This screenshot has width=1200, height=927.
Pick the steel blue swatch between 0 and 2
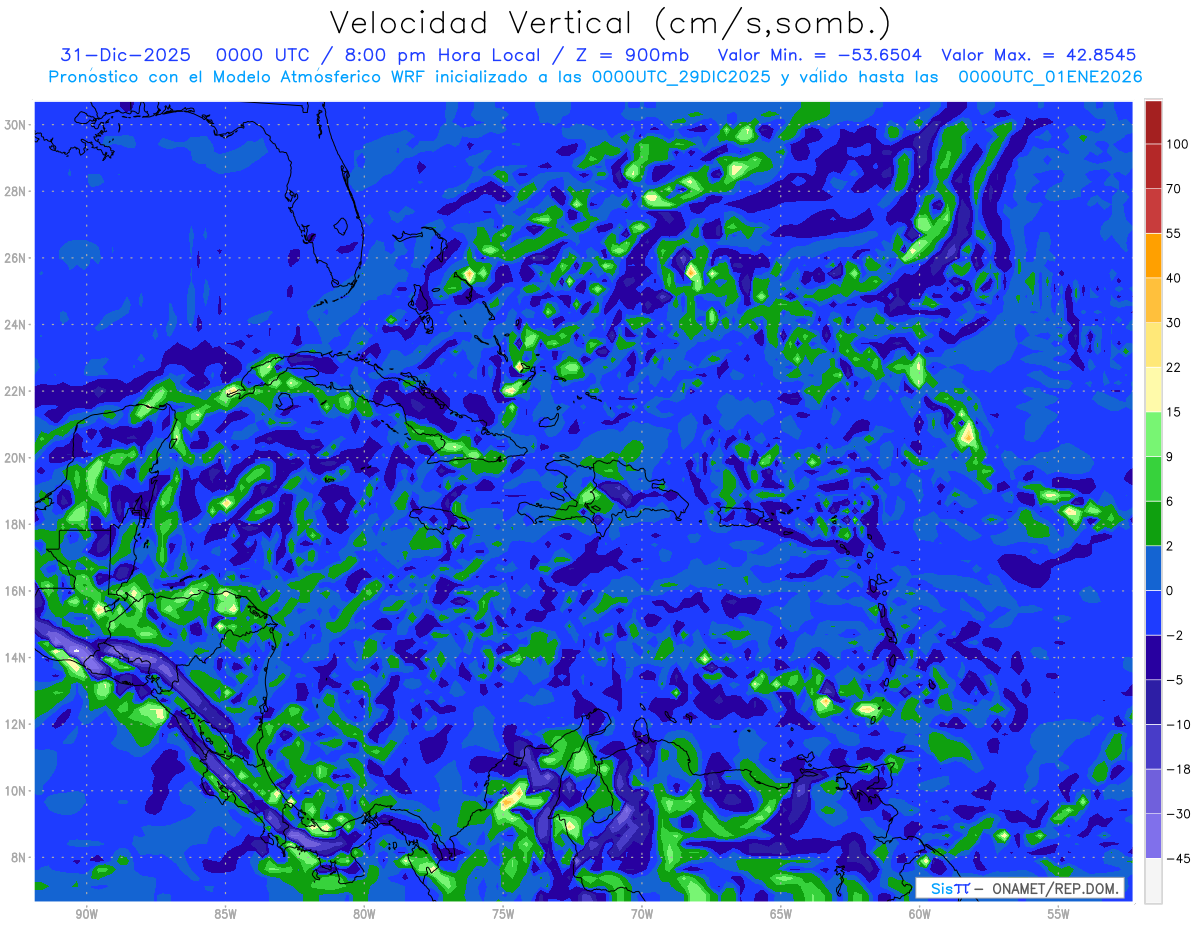[1153, 568]
